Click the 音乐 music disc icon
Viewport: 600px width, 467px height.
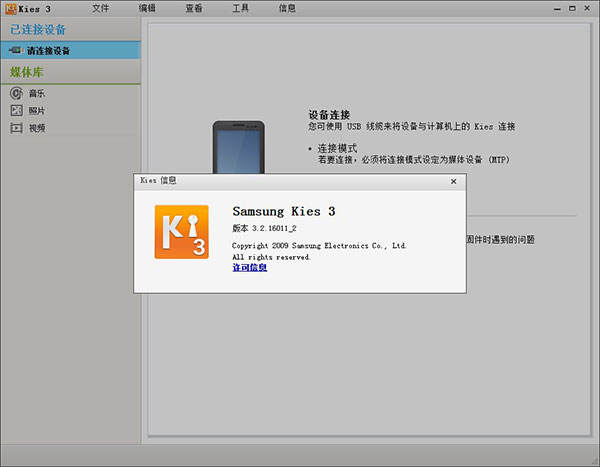click(x=16, y=93)
